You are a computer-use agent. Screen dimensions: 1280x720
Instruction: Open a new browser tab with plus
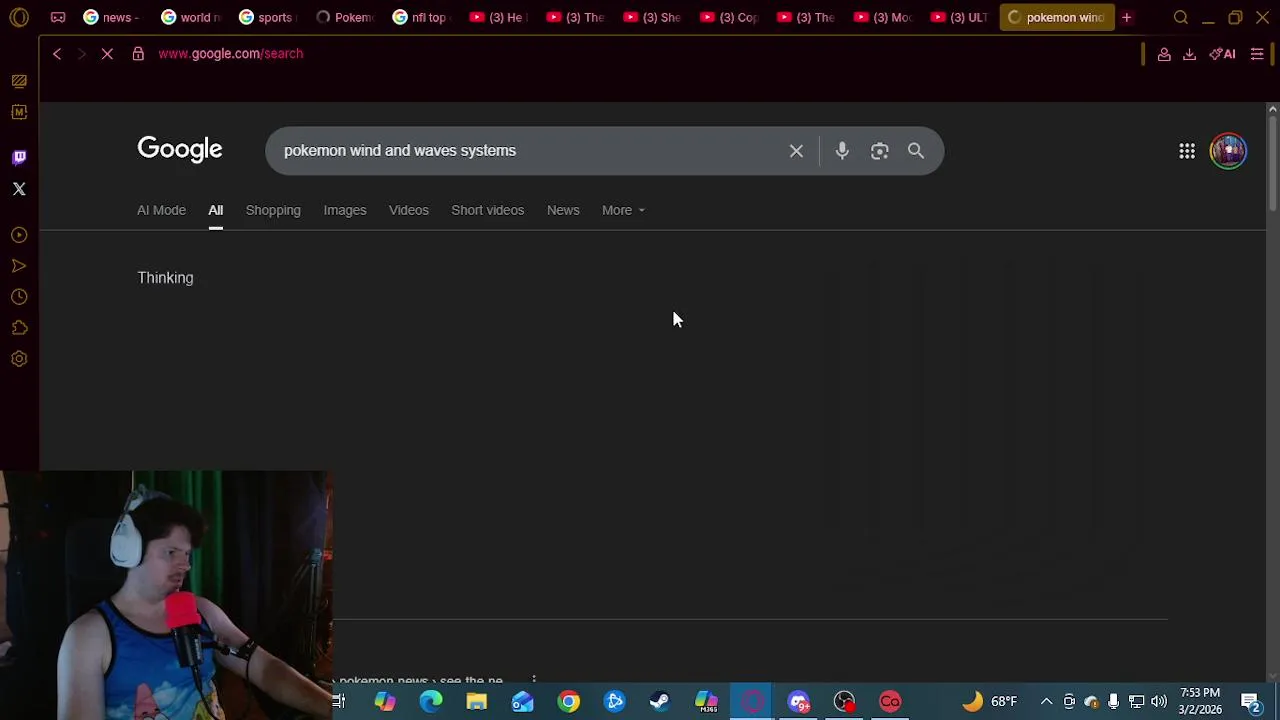pyautogui.click(x=1126, y=17)
